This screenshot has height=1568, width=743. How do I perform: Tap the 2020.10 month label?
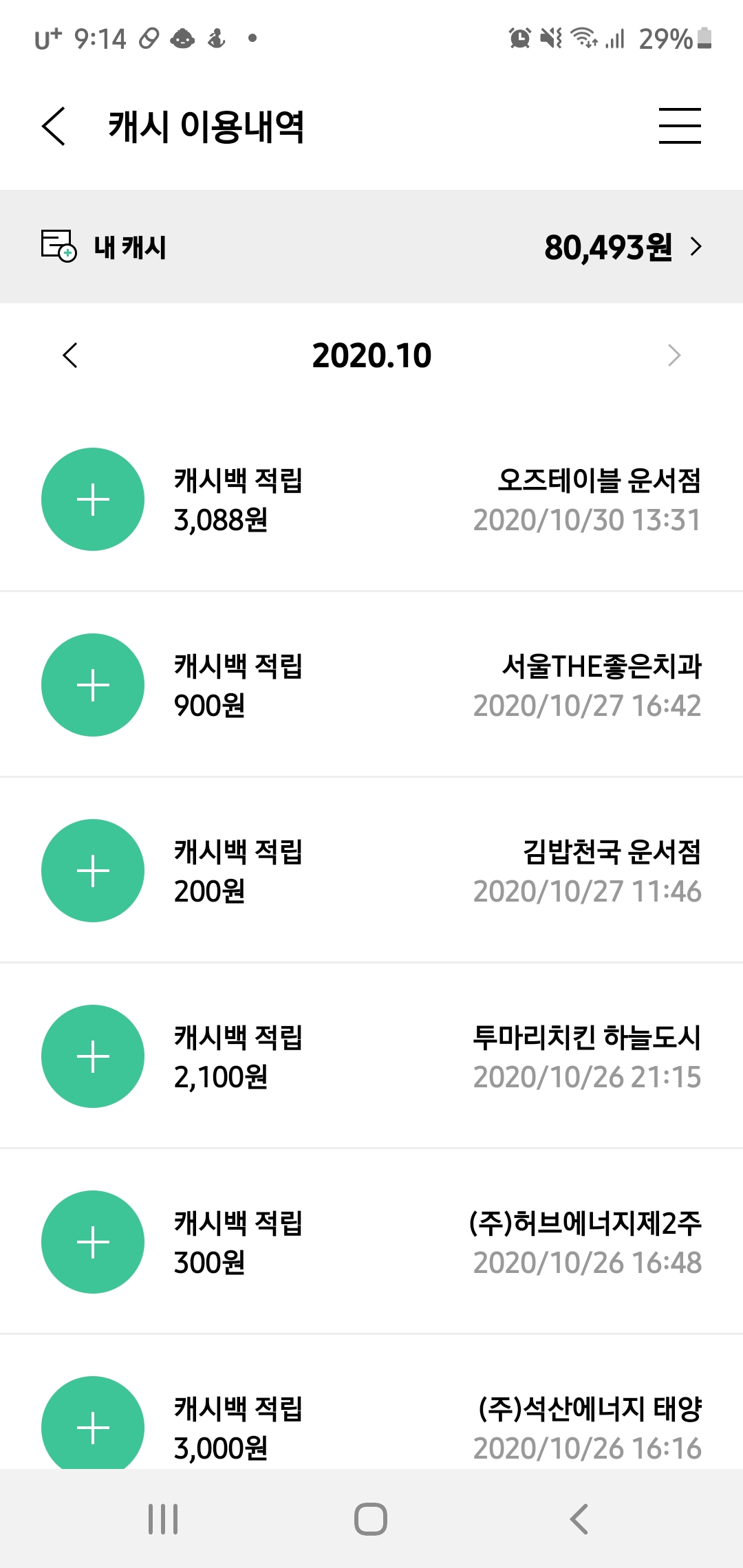pyautogui.click(x=371, y=356)
